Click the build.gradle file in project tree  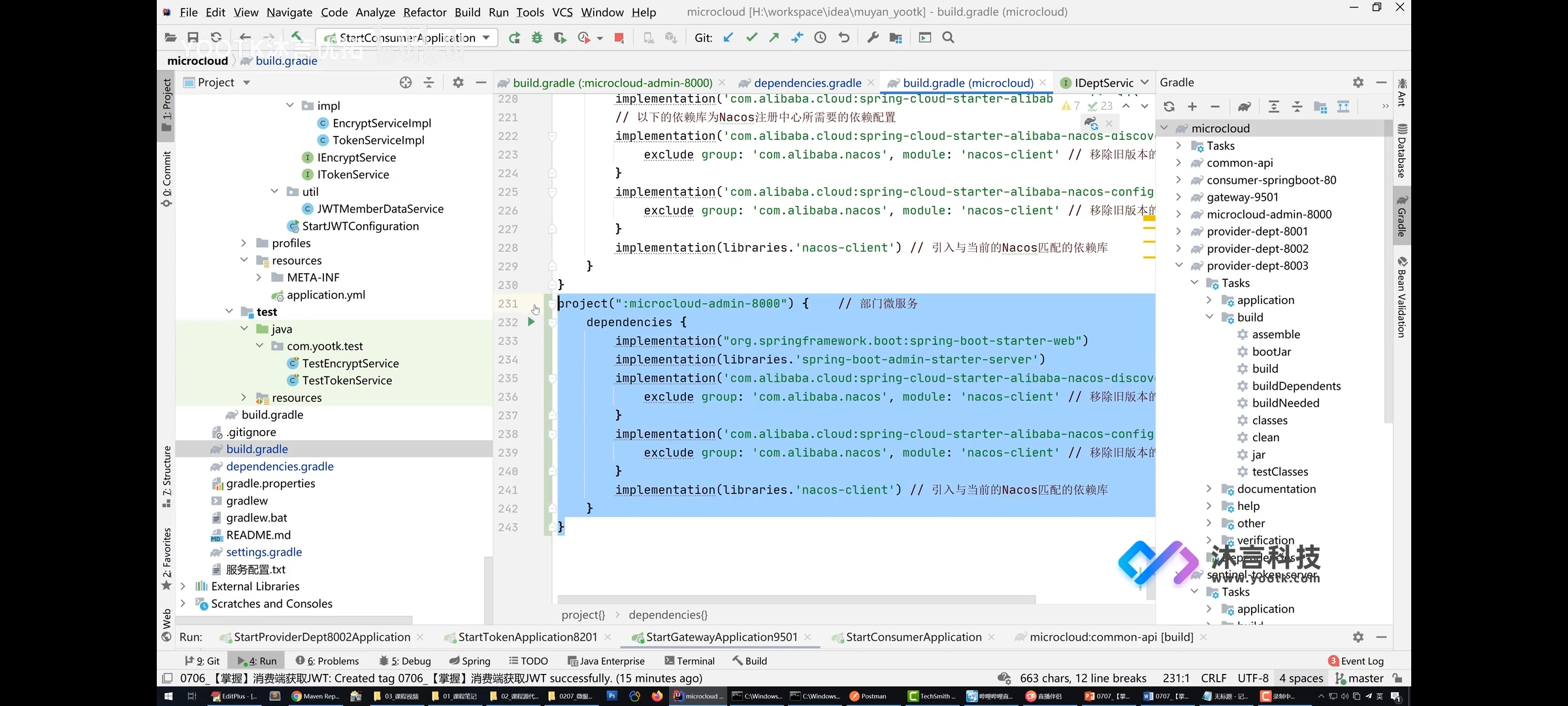(257, 448)
